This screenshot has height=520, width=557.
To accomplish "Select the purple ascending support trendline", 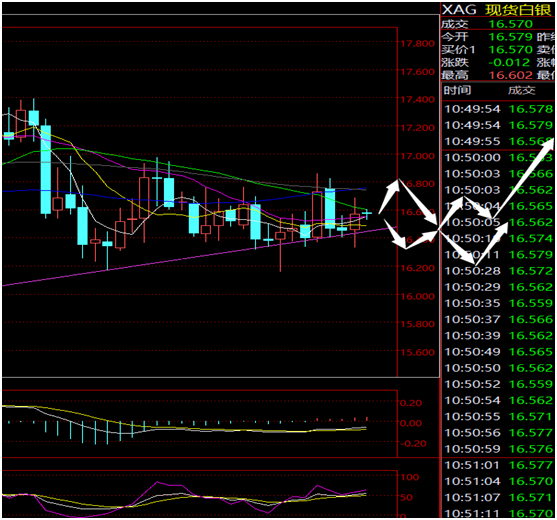I will point(199,256).
